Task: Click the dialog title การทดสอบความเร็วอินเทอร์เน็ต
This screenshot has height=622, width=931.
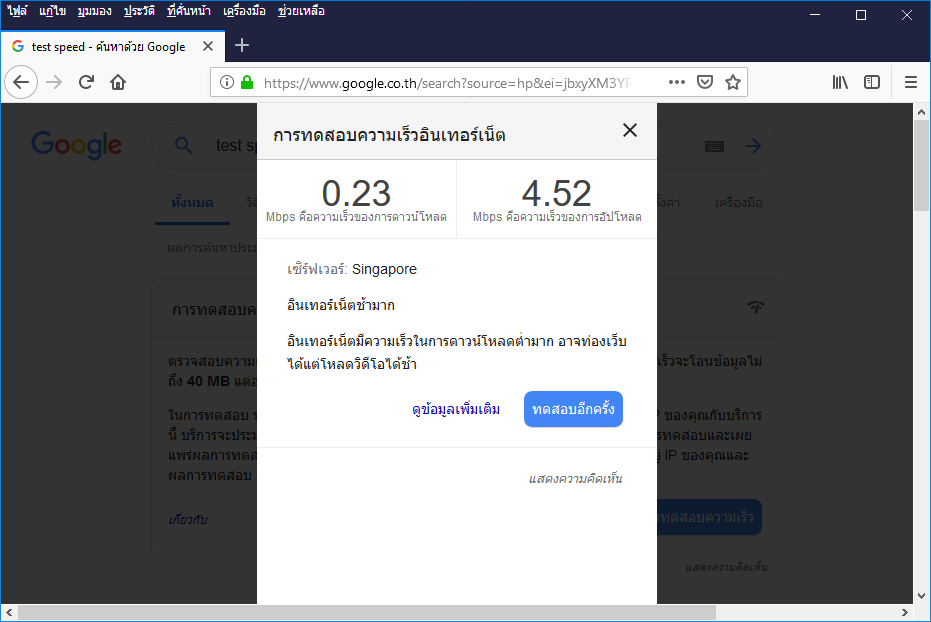Action: [x=390, y=135]
